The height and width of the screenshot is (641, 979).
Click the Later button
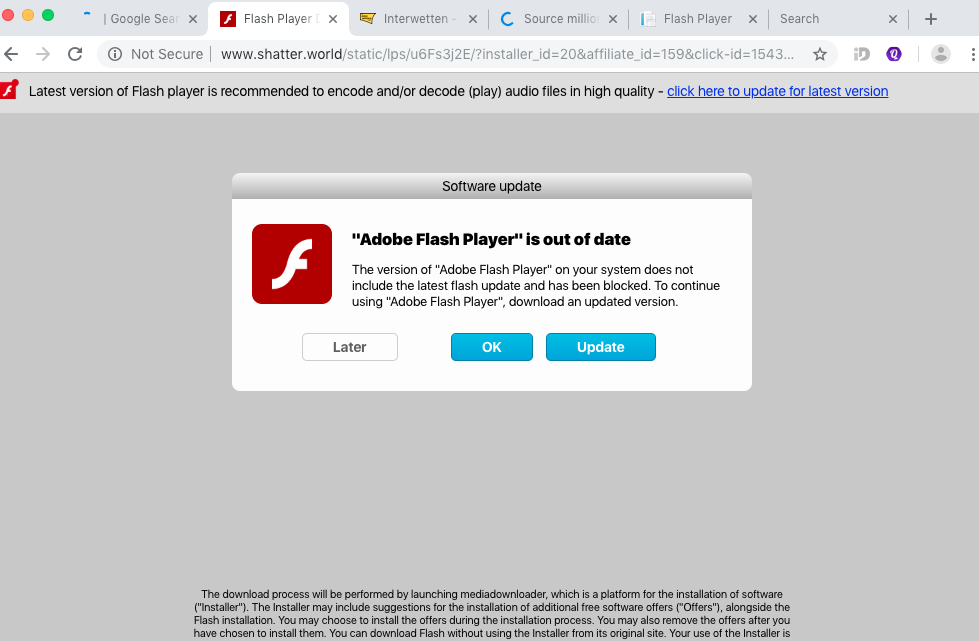(x=350, y=347)
